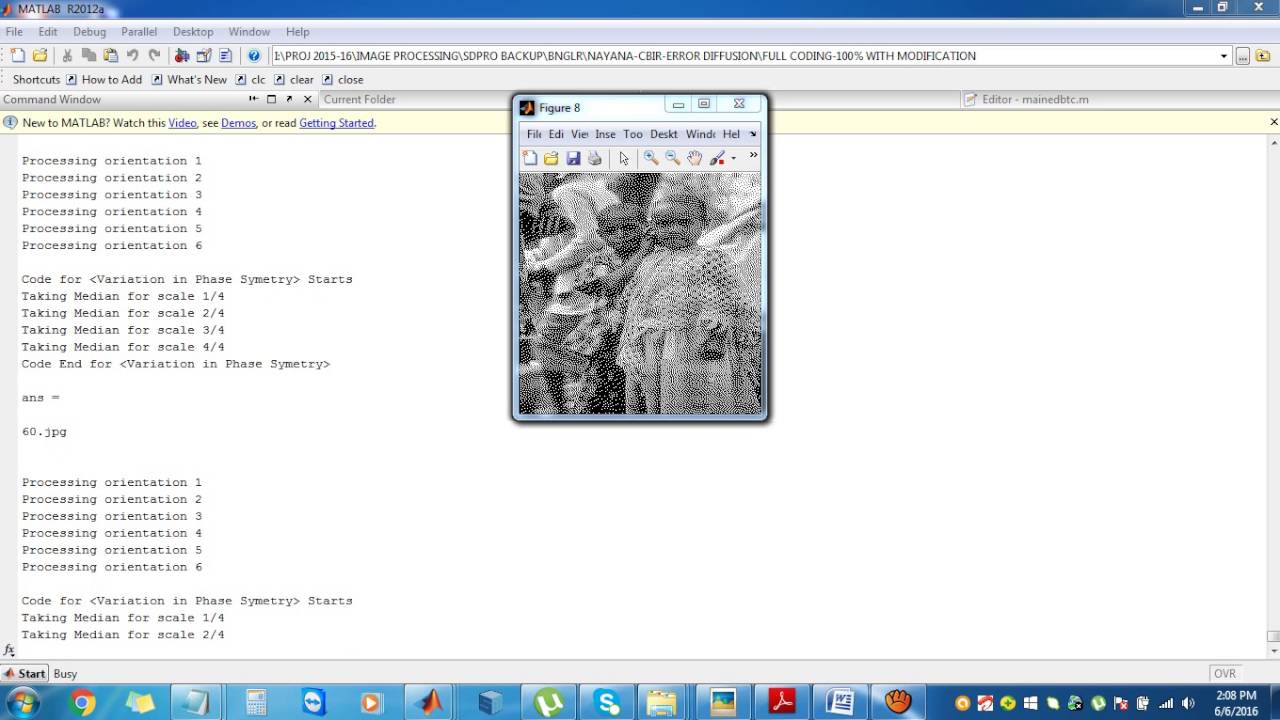Open the Simulink icon in MATLAB toolbar
Screen dimensions: 1280x720
pos(182,56)
